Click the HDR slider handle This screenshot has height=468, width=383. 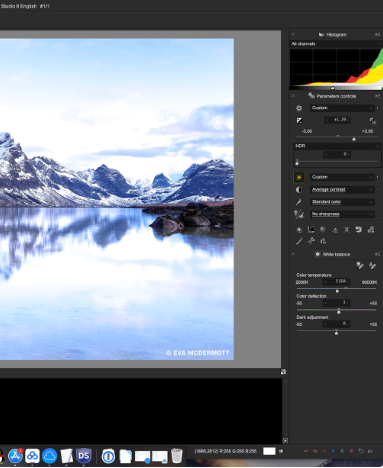pos(297,163)
